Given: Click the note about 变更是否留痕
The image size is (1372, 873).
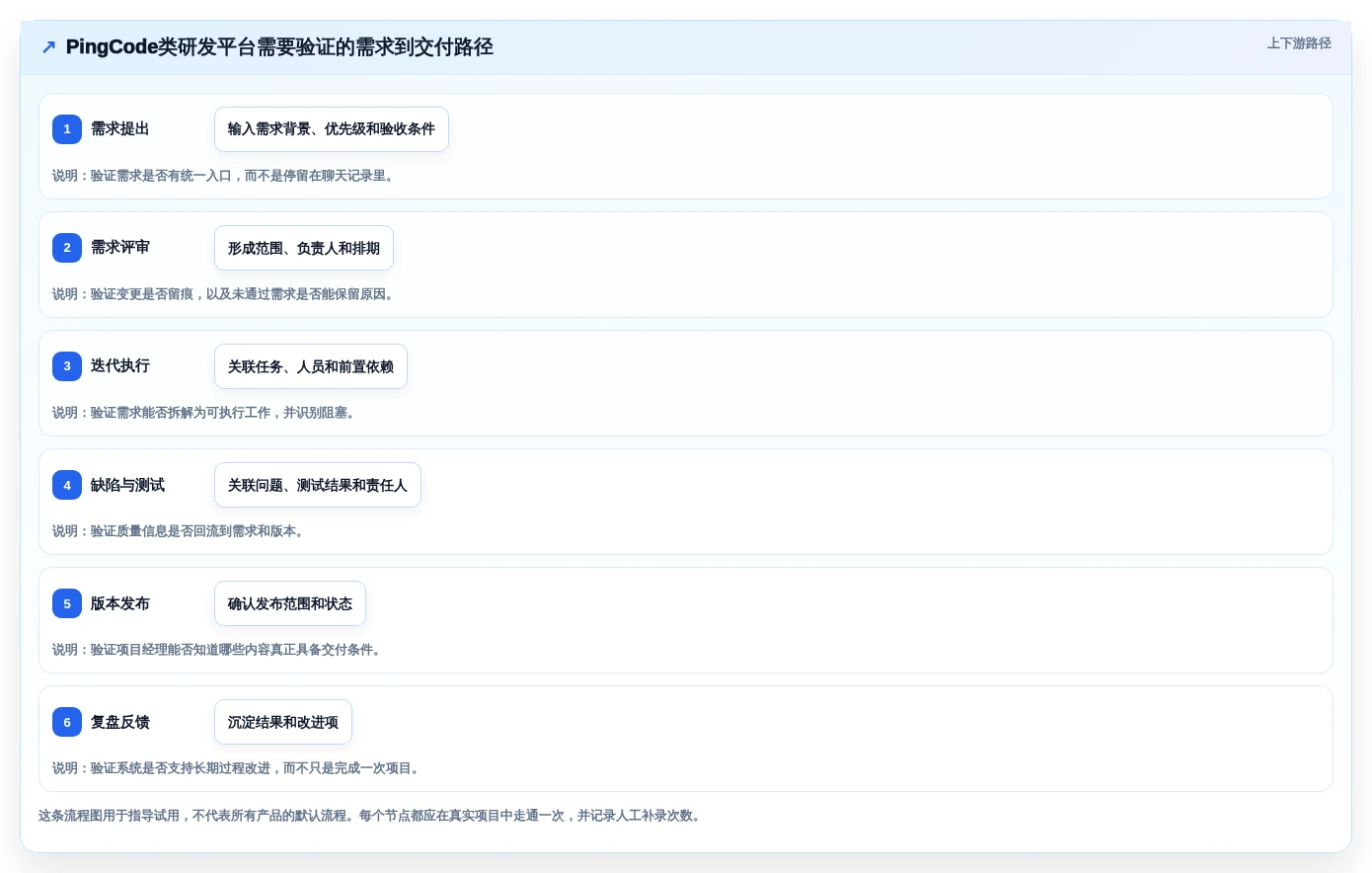Looking at the screenshot, I should 225,294.
